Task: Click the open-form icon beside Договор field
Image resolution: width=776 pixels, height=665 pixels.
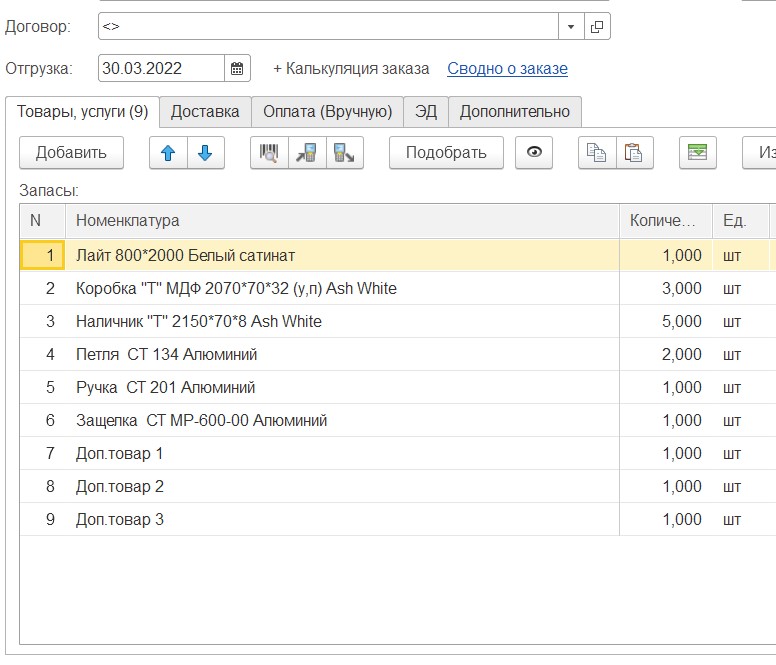Action: point(597,27)
